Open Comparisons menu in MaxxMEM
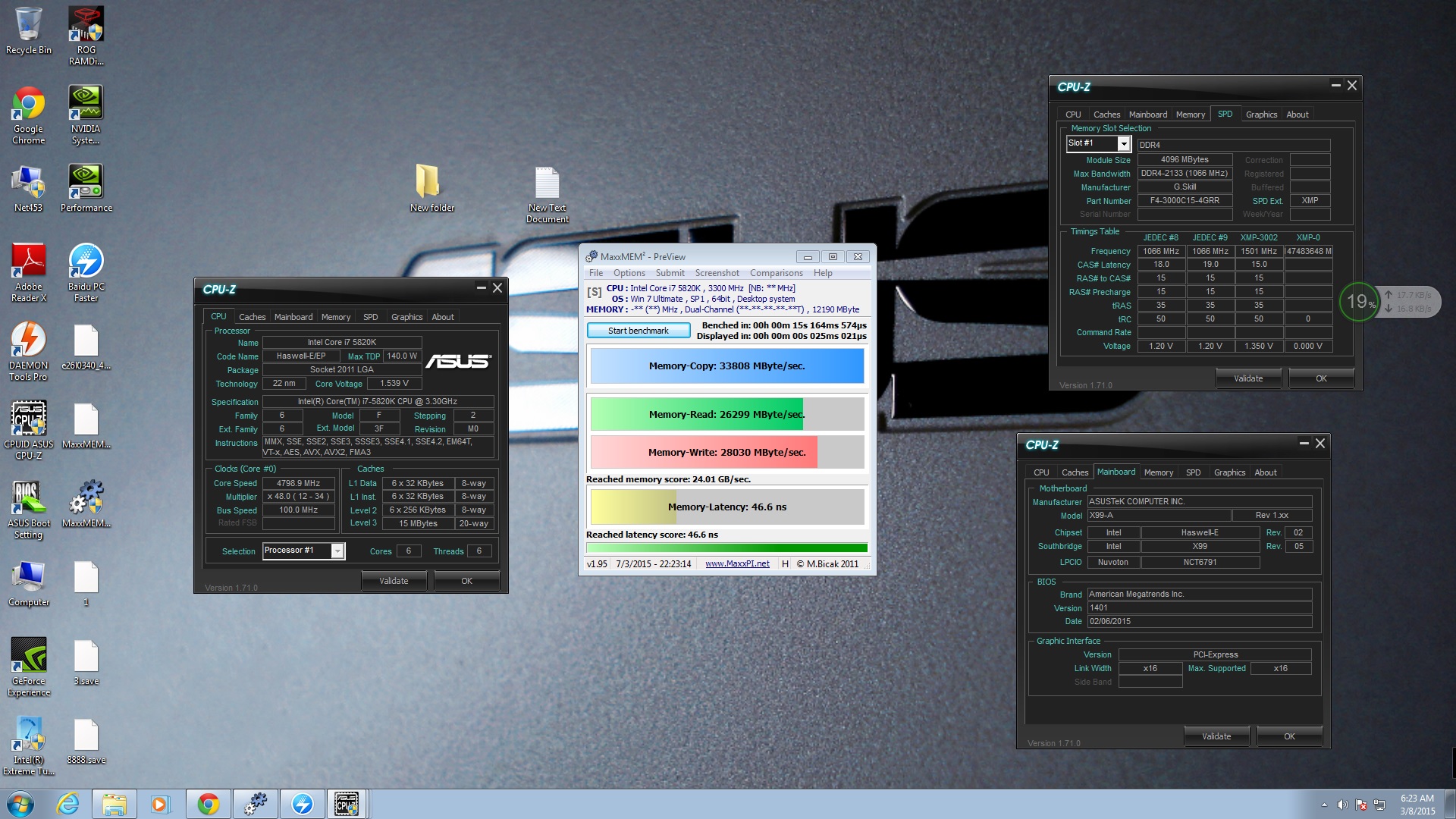The height and width of the screenshot is (819, 1456). click(776, 273)
